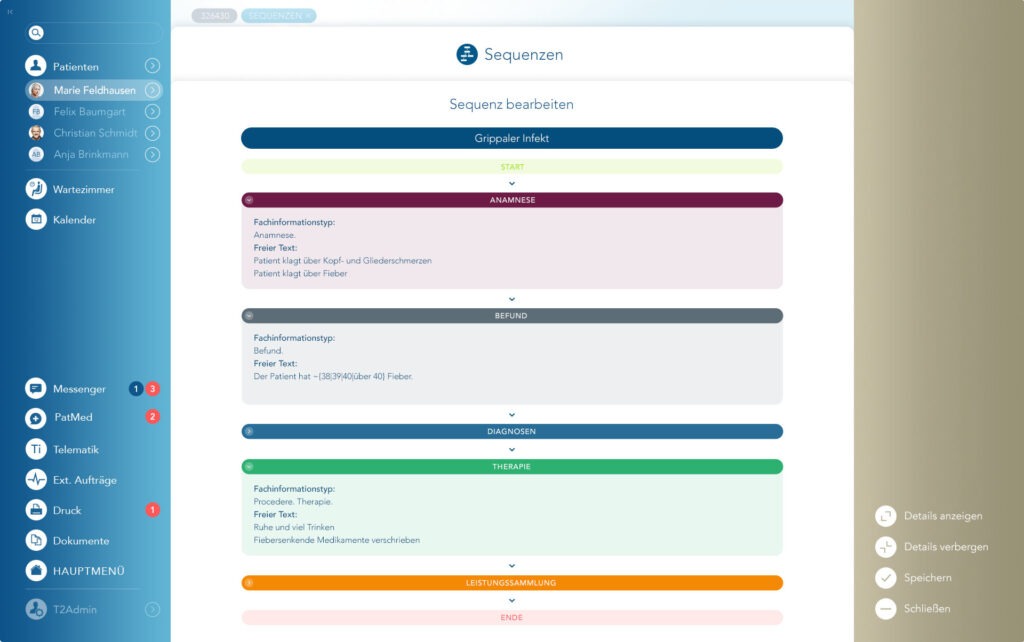Collapse the ANAMNESE section header toggle
Screen dimensions: 1024x642
point(249,200)
